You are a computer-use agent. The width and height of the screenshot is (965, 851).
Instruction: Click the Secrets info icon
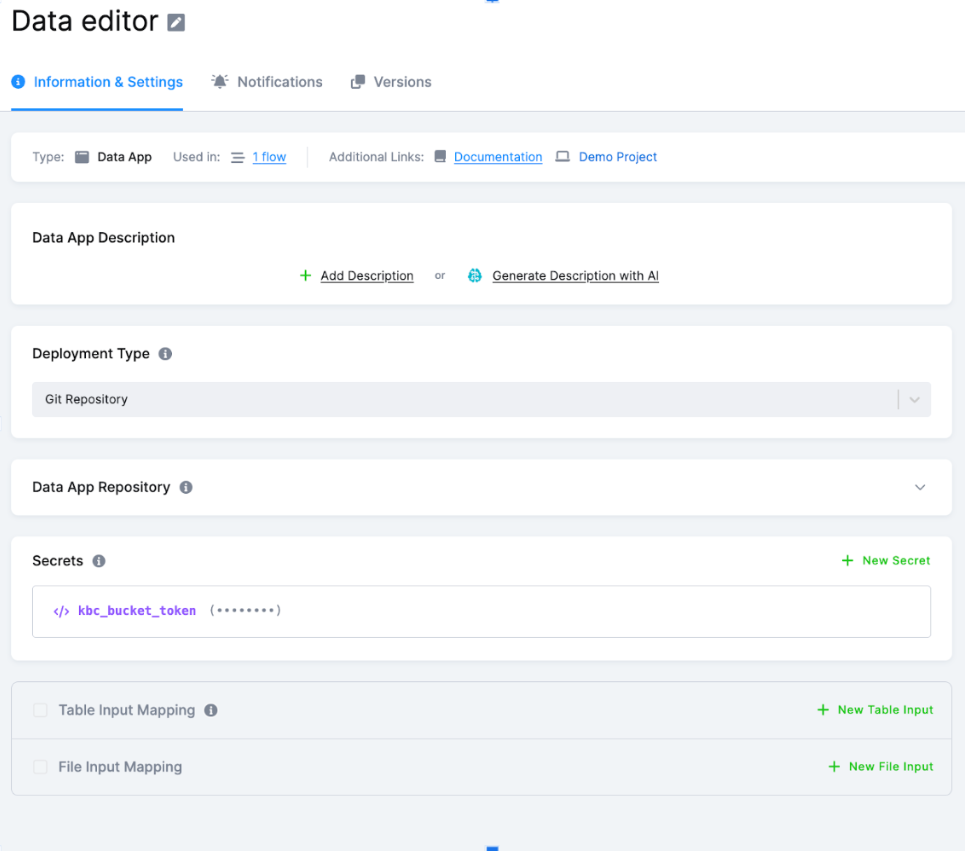click(98, 561)
